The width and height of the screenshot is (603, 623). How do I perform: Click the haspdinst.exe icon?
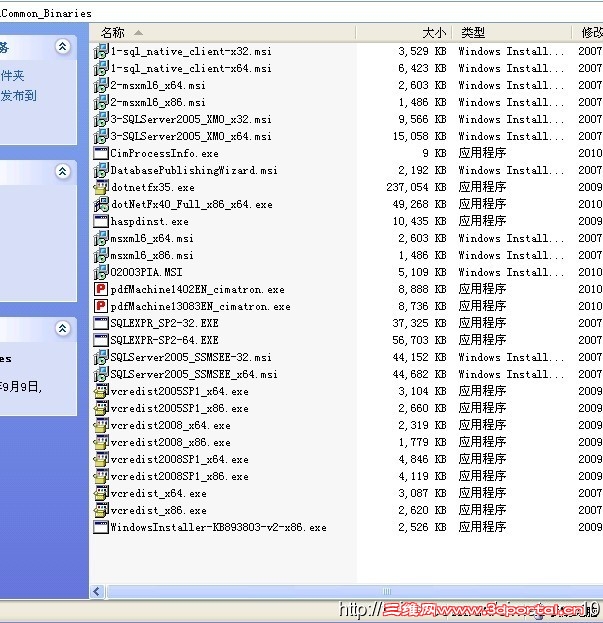point(101,221)
